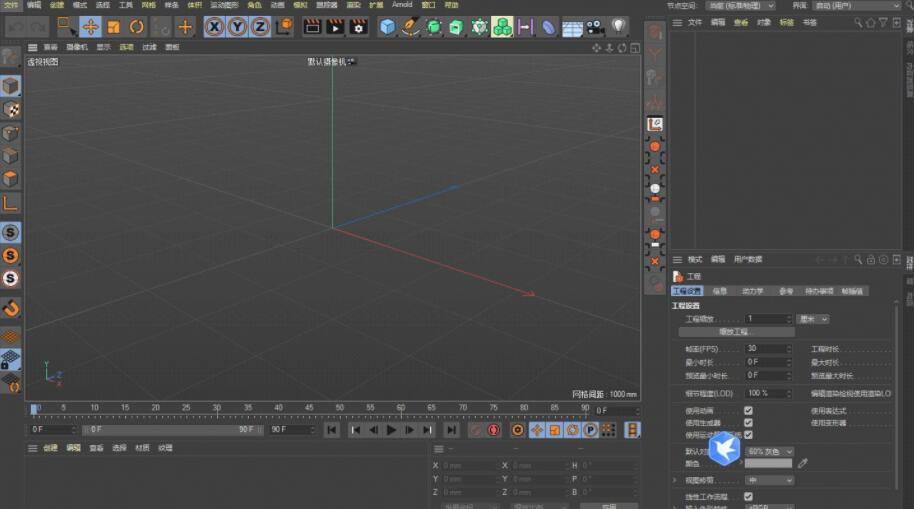The width and height of the screenshot is (914, 509).
Task: Click the make editable cube icon
Action: pos(10,57)
